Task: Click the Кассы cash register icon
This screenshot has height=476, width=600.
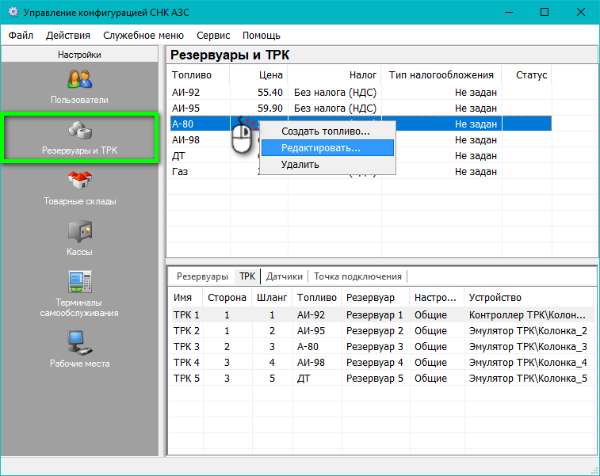Action: pyautogui.click(x=79, y=233)
